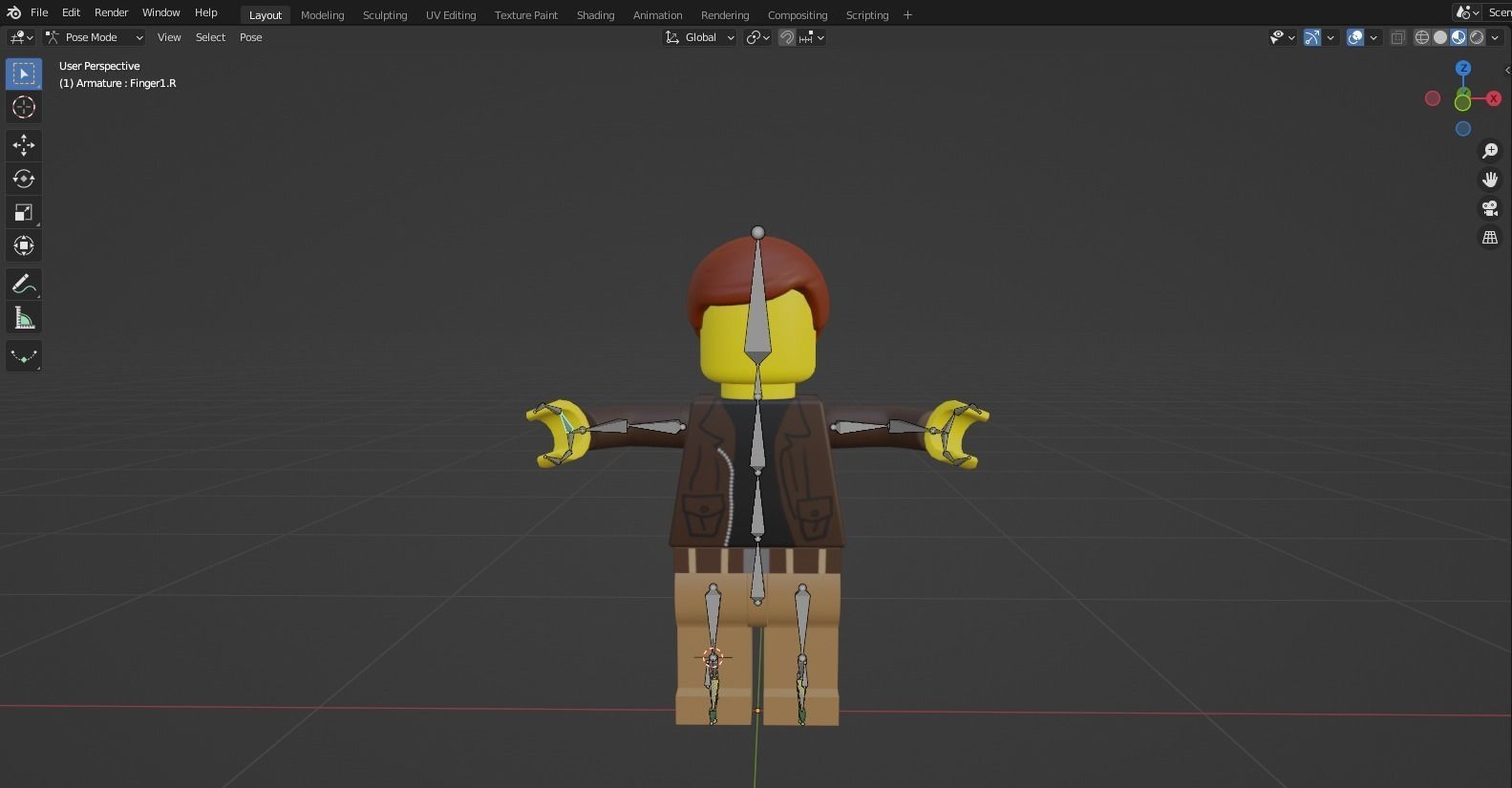1512x788 pixels.
Task: Switch perspective/orthographic with grid icon
Action: click(1490, 237)
